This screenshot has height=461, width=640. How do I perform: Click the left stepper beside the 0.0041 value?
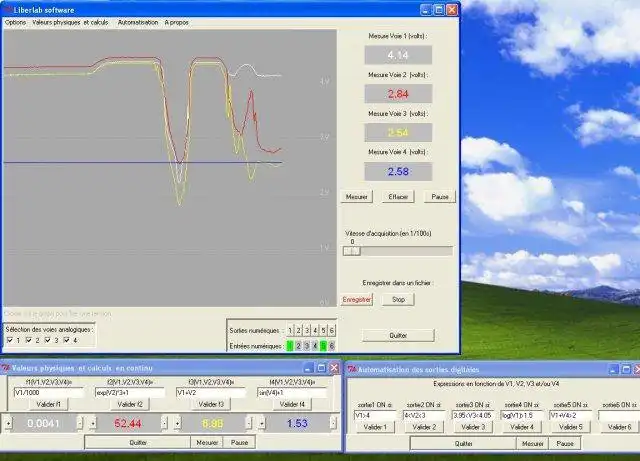click(x=9, y=424)
